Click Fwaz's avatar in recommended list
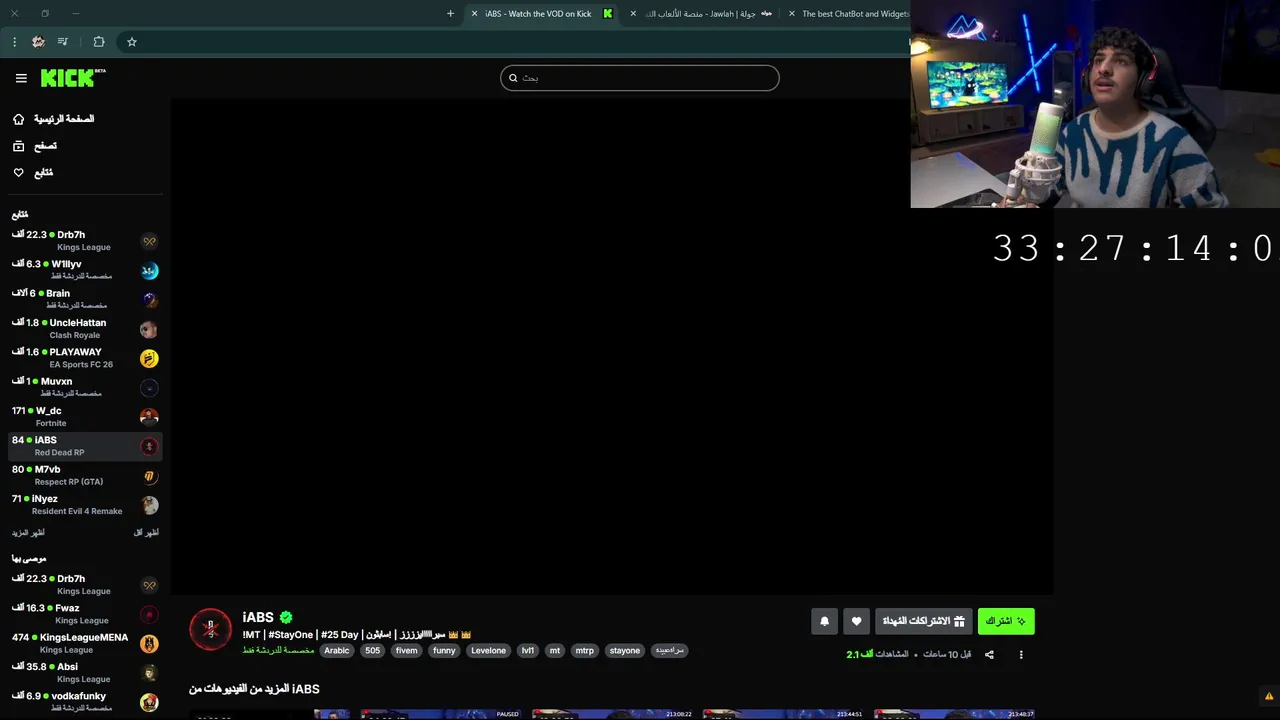Screen dimensions: 1280x720 (x=149, y=615)
